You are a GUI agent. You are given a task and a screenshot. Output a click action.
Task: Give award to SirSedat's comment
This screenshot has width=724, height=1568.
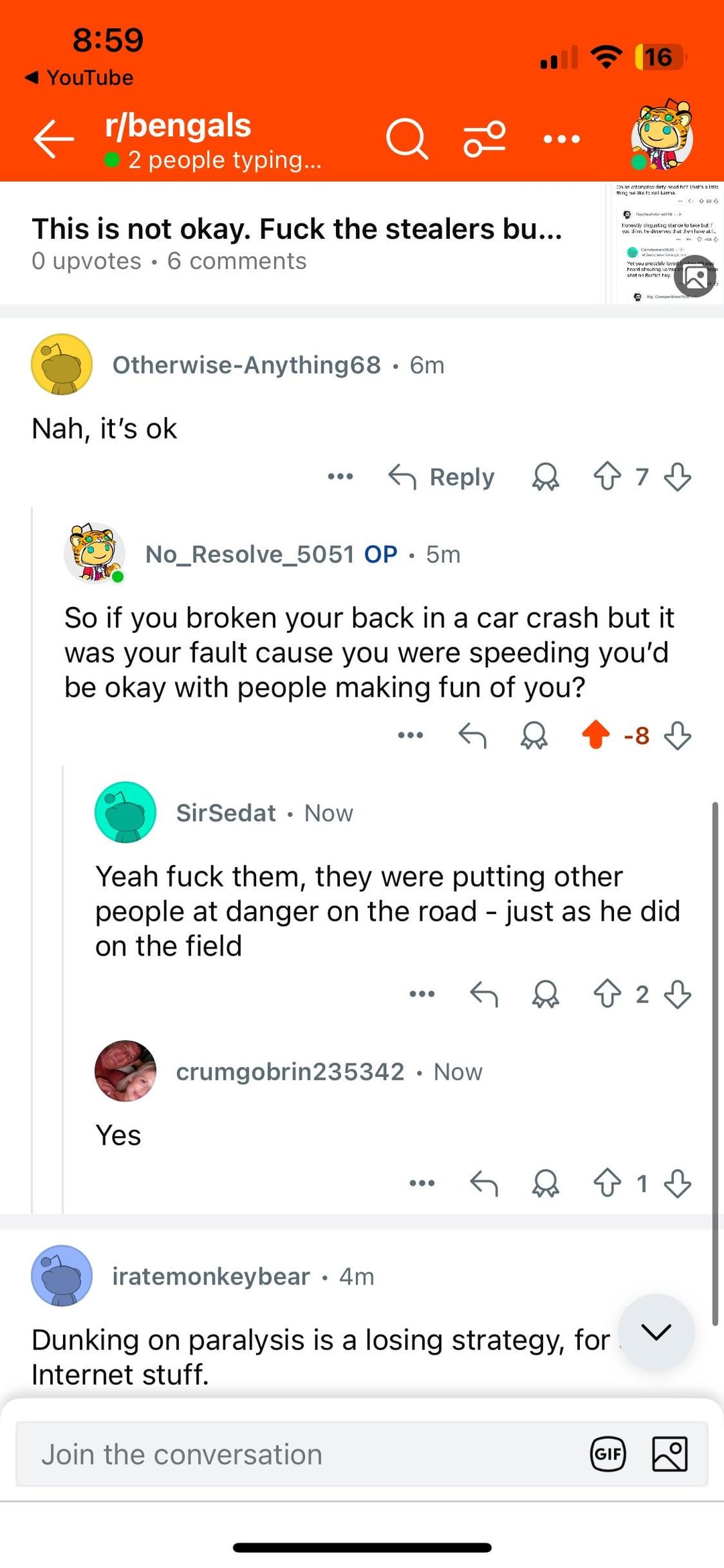point(546,994)
